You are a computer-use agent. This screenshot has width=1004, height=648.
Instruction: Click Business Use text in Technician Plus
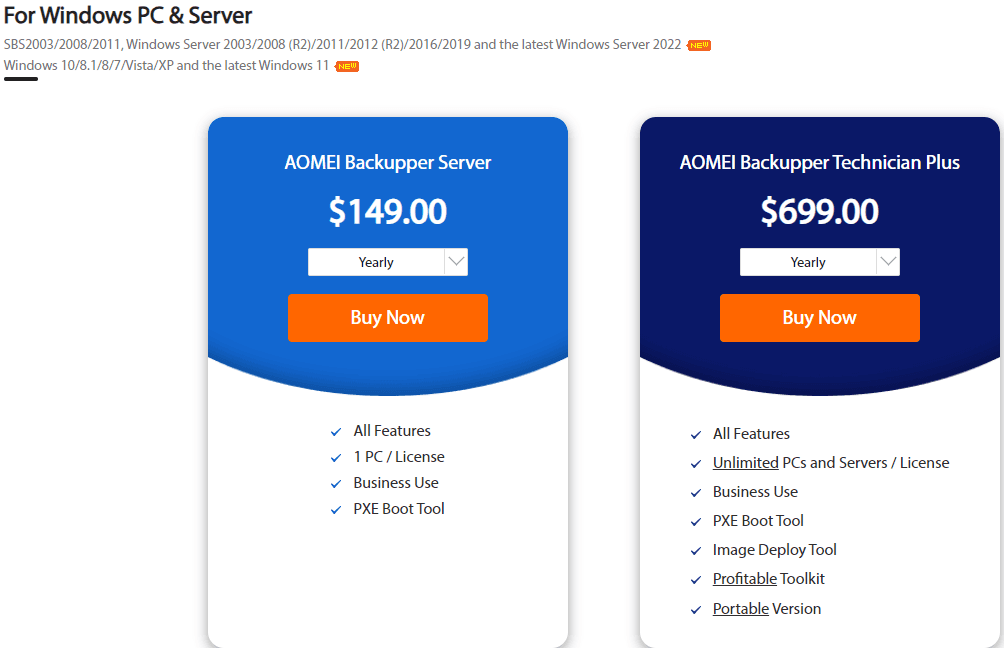[x=755, y=492]
